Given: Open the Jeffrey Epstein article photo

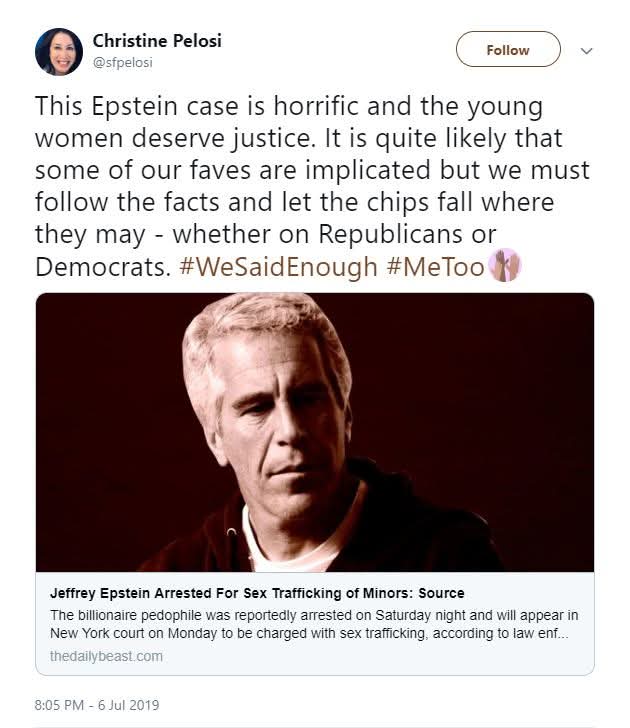Looking at the screenshot, I should 315,432.
